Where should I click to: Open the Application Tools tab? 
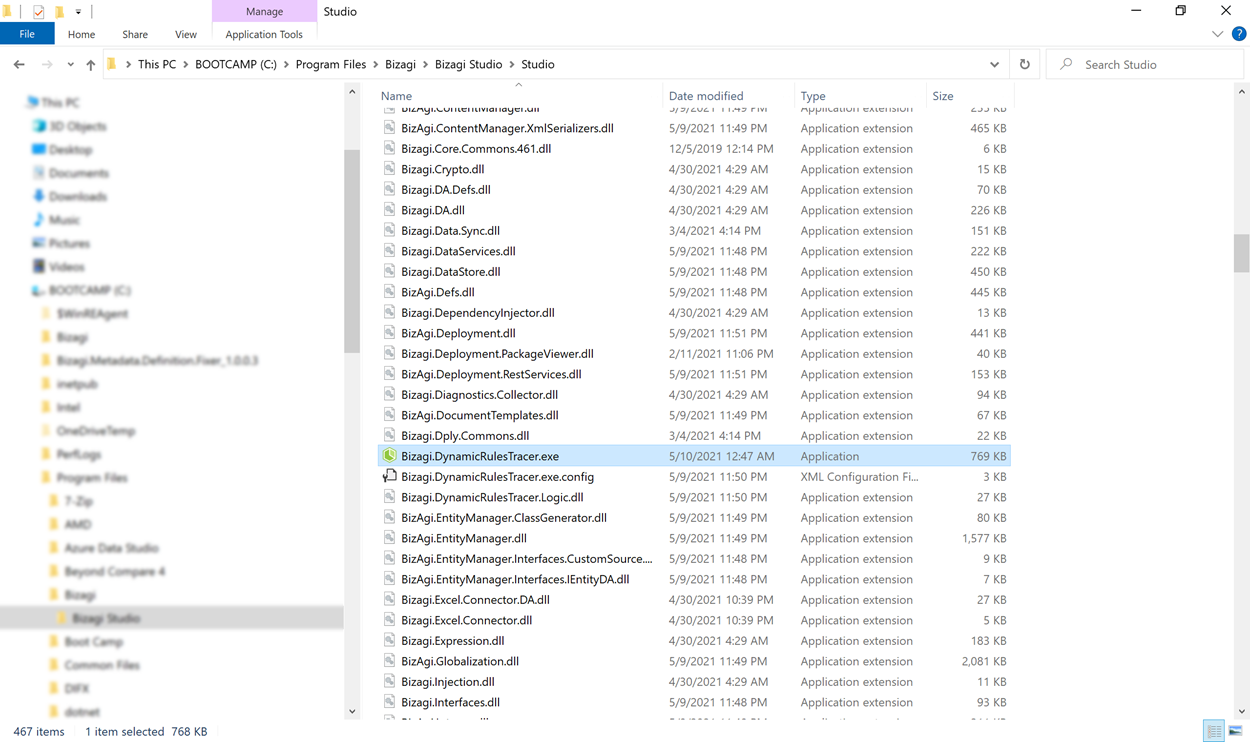tap(264, 34)
